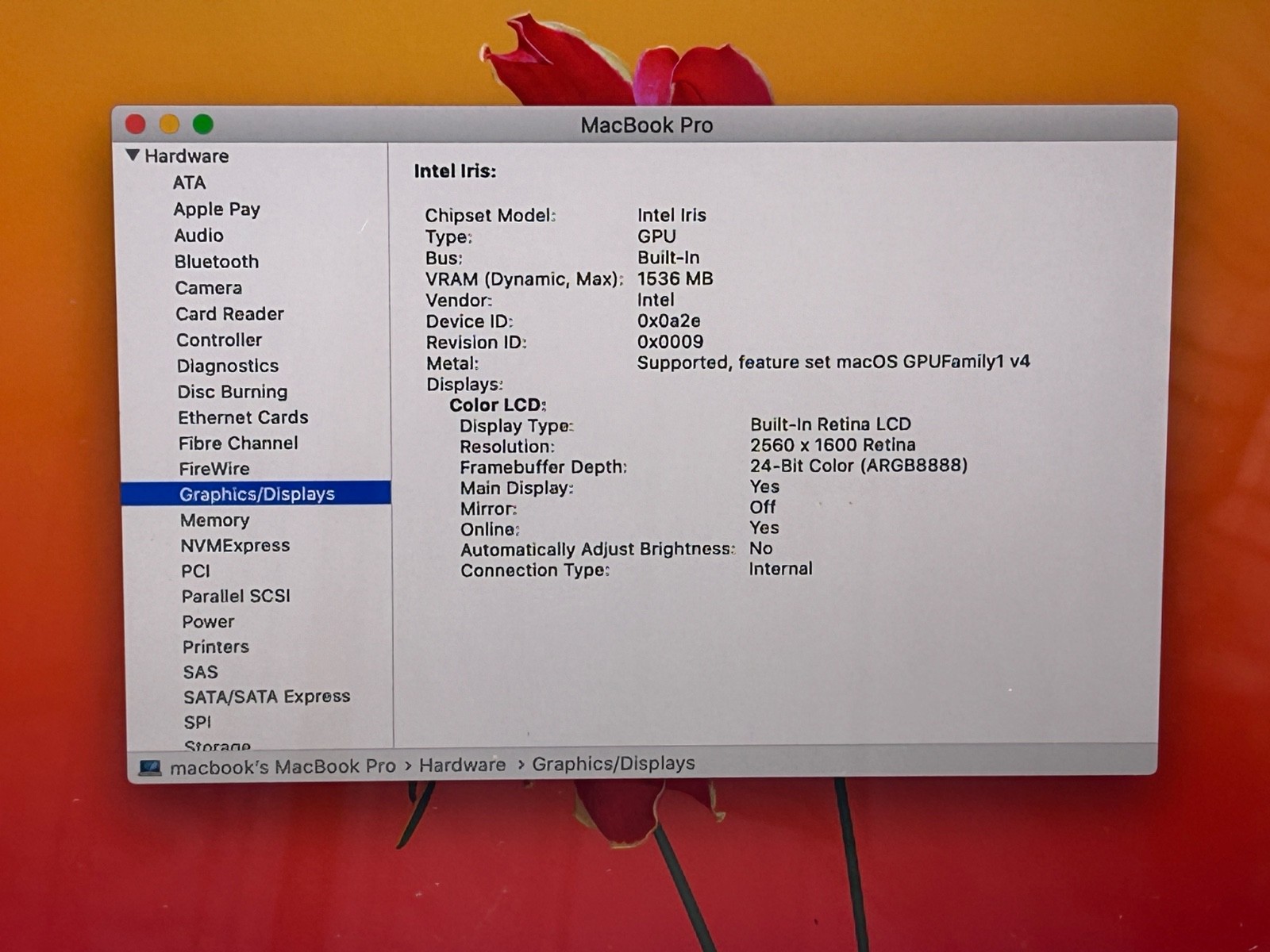Click the Vendor value Intel
This screenshot has height=952, width=1270.
click(656, 300)
